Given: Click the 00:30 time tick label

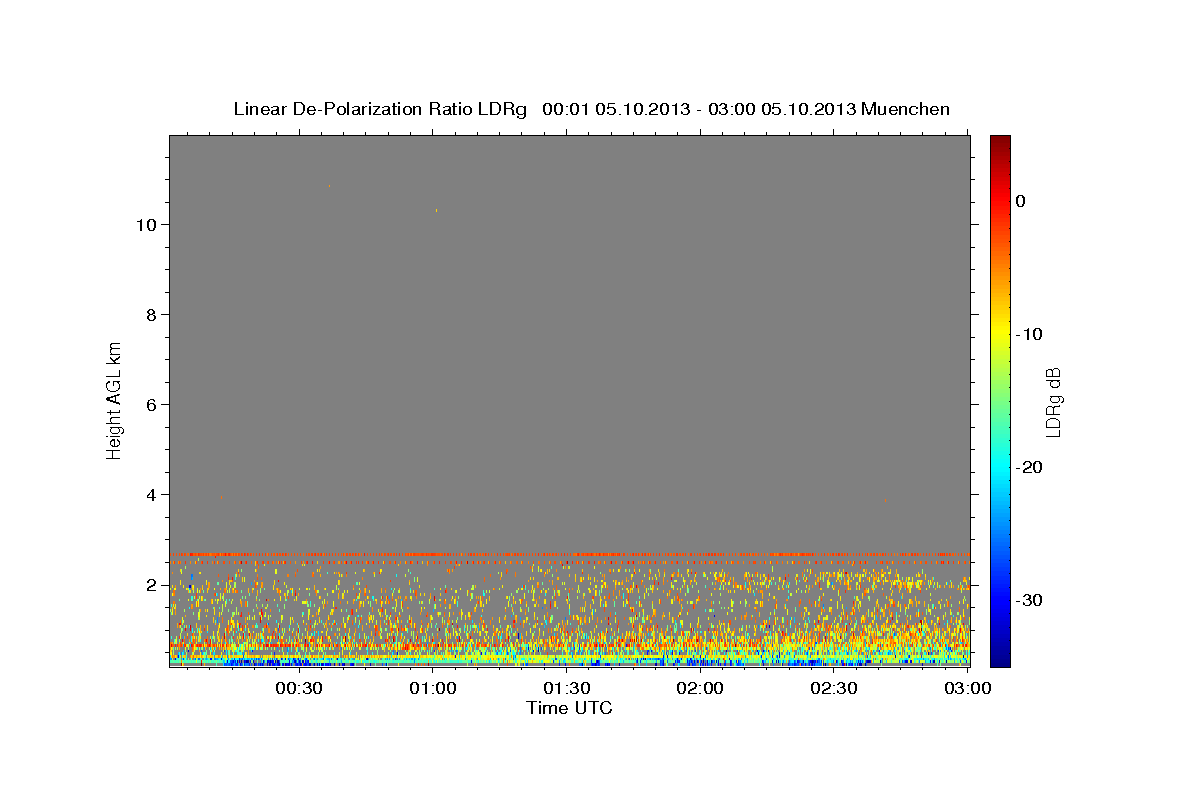Looking at the screenshot, I should tap(298, 689).
